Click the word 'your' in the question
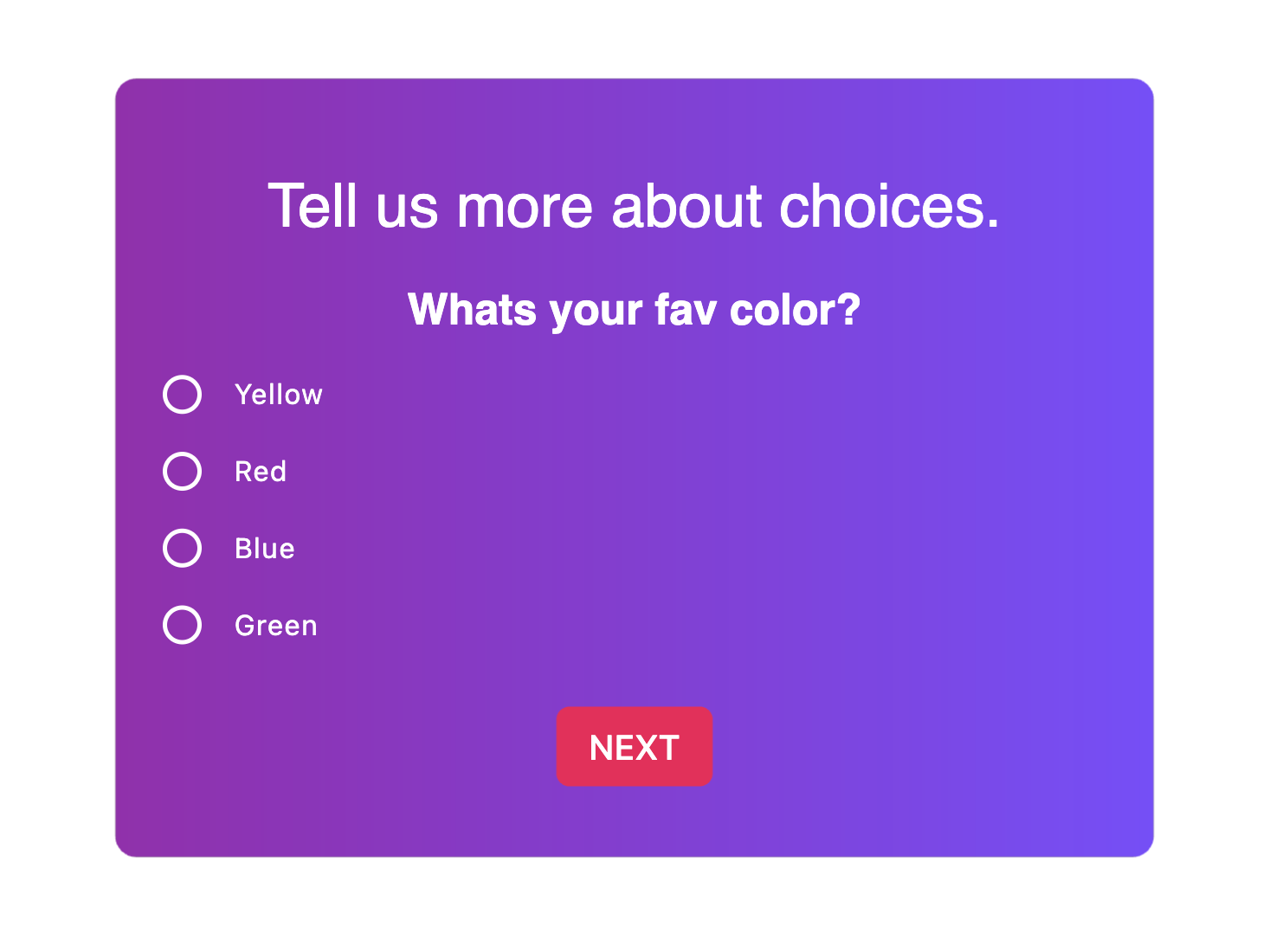This screenshot has width=1276, height=952. point(596,312)
